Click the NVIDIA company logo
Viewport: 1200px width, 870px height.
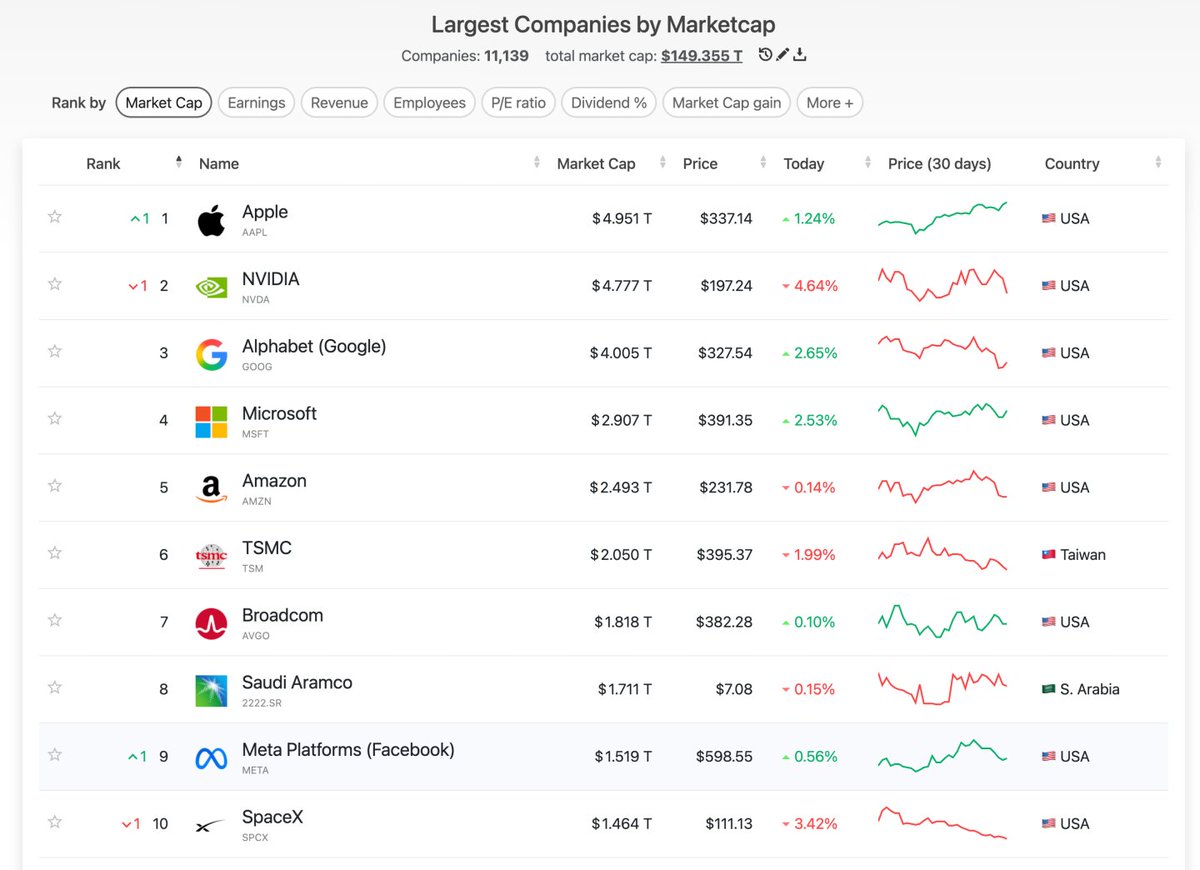tap(211, 287)
